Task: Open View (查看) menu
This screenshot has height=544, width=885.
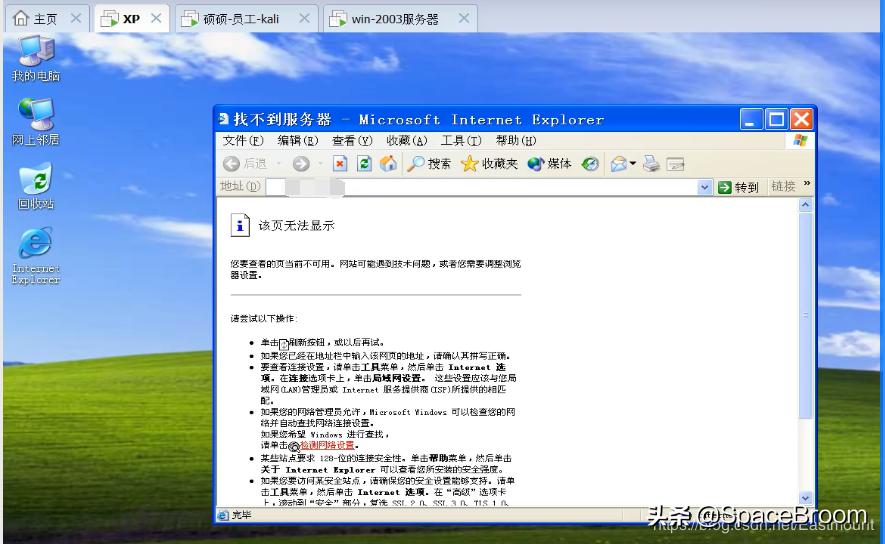Action: 352,141
